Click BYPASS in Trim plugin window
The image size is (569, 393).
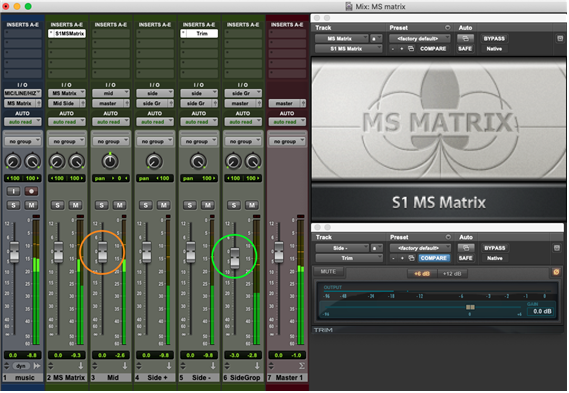[495, 248]
